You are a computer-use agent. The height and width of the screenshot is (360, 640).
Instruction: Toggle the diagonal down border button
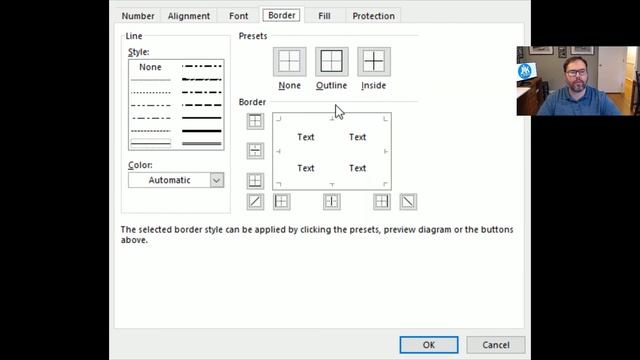click(408, 202)
